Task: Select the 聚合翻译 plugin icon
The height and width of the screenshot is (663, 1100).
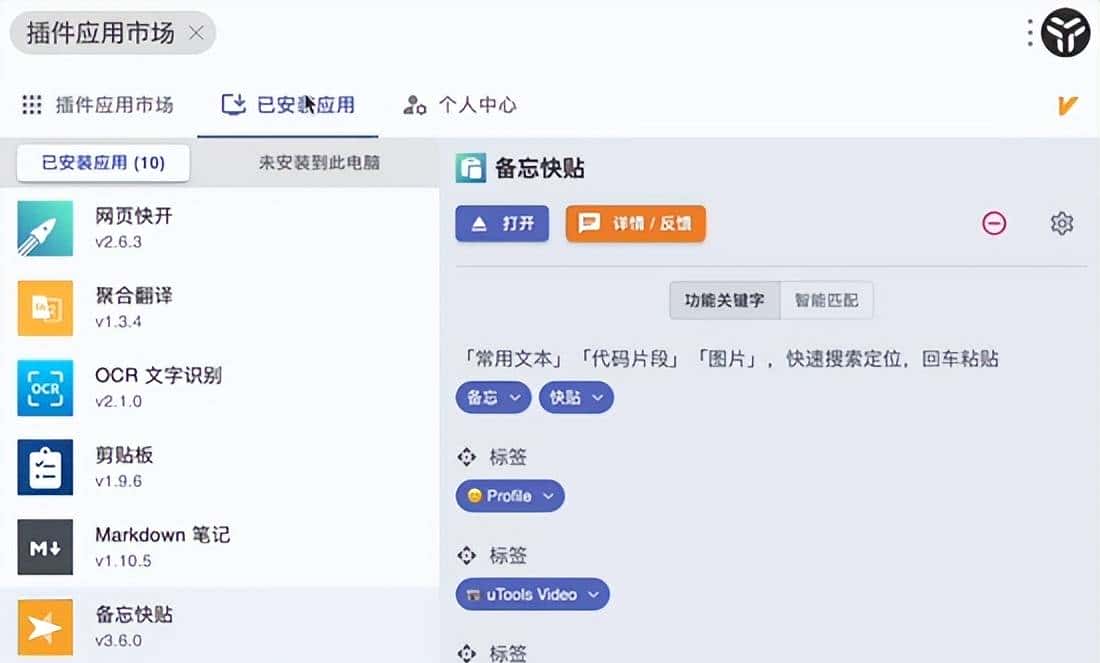Action: pyautogui.click(x=44, y=308)
